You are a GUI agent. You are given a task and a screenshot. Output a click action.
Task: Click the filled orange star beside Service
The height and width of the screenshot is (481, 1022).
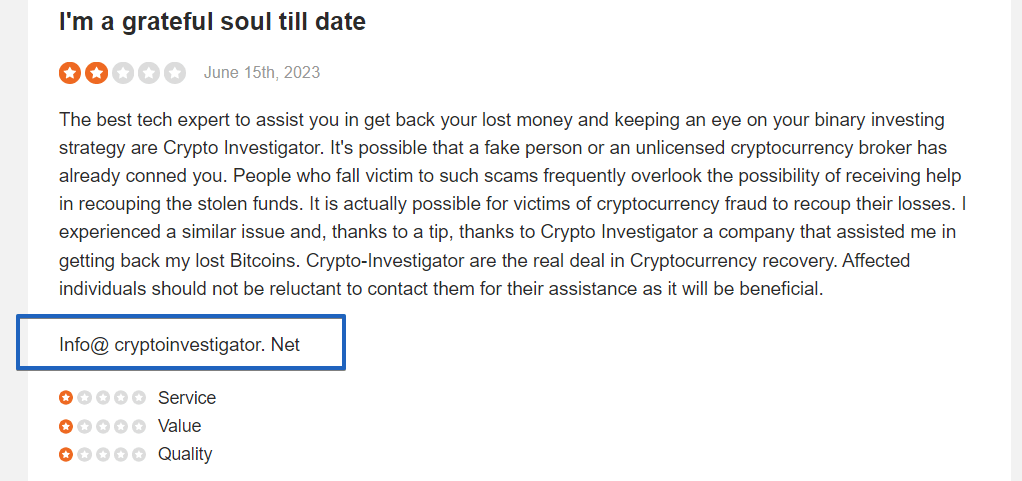pos(66,398)
